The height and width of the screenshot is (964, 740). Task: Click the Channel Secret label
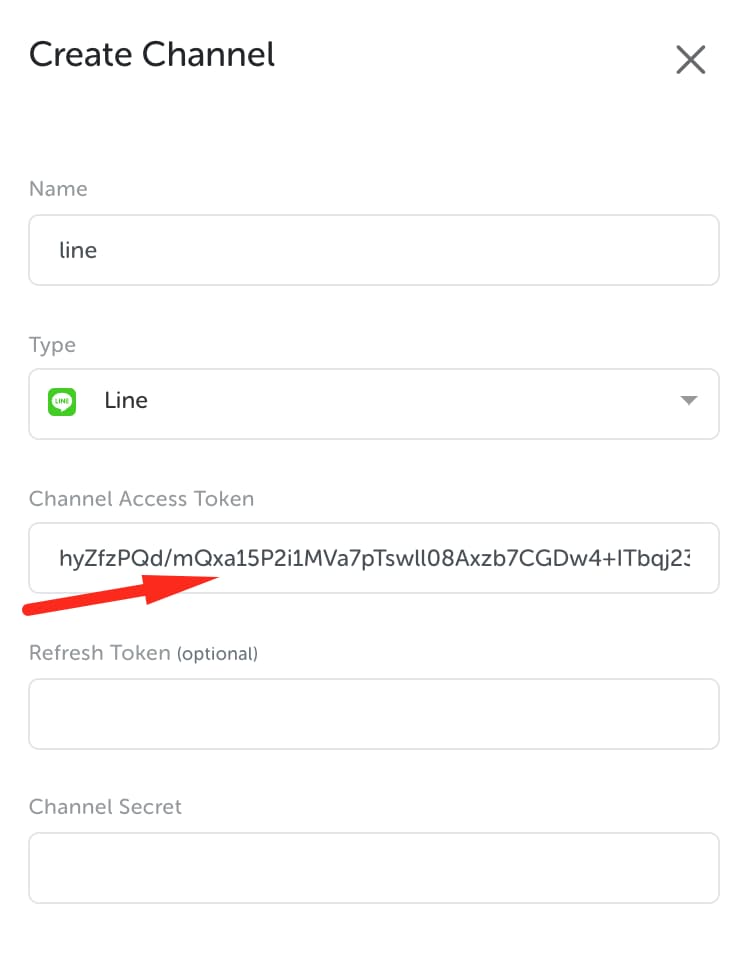click(x=105, y=806)
